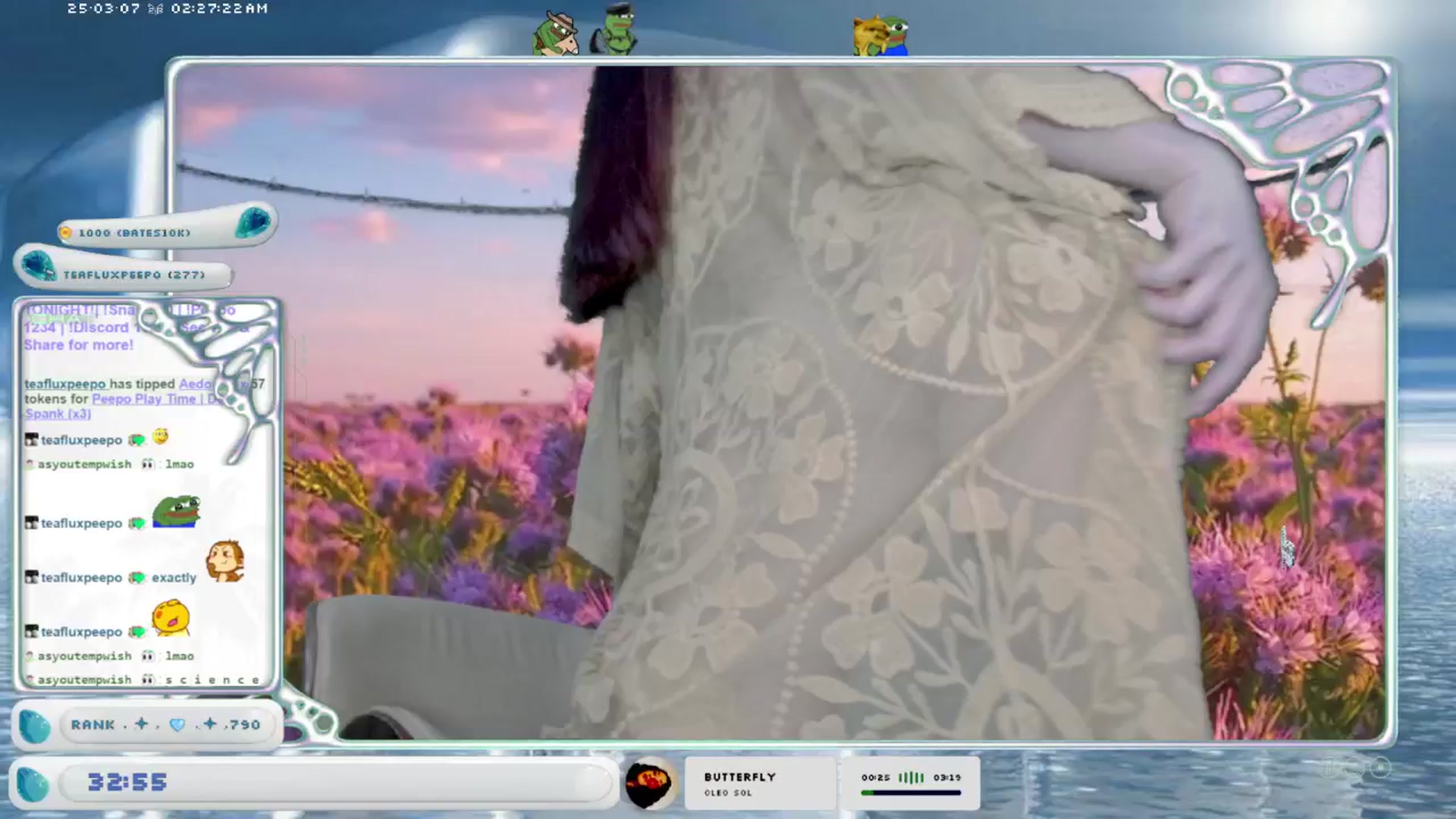Click the date and time display at top
The height and width of the screenshot is (819, 1456).
coord(167,8)
